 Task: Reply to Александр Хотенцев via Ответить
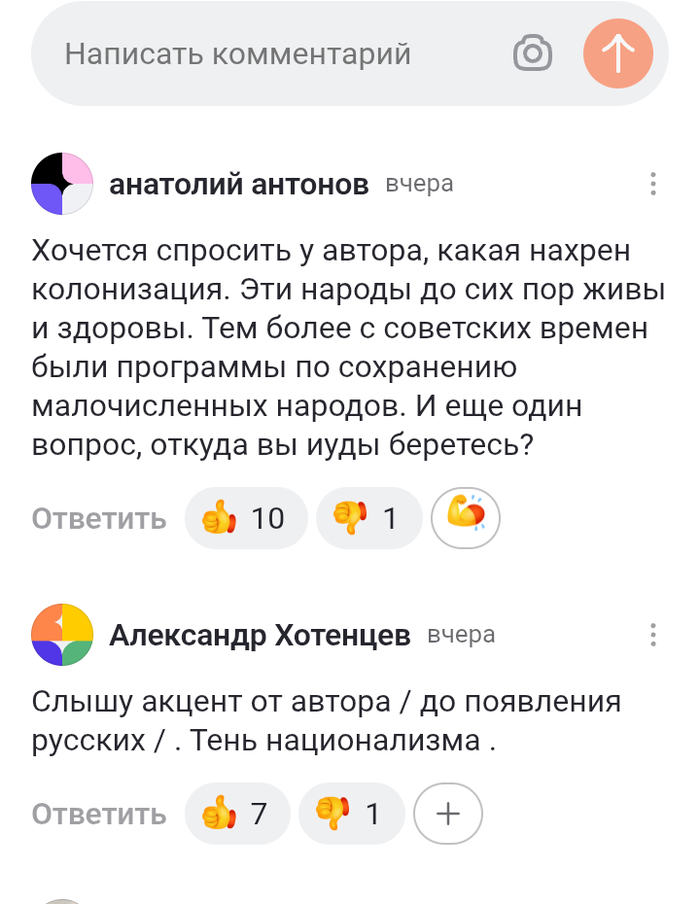click(99, 815)
